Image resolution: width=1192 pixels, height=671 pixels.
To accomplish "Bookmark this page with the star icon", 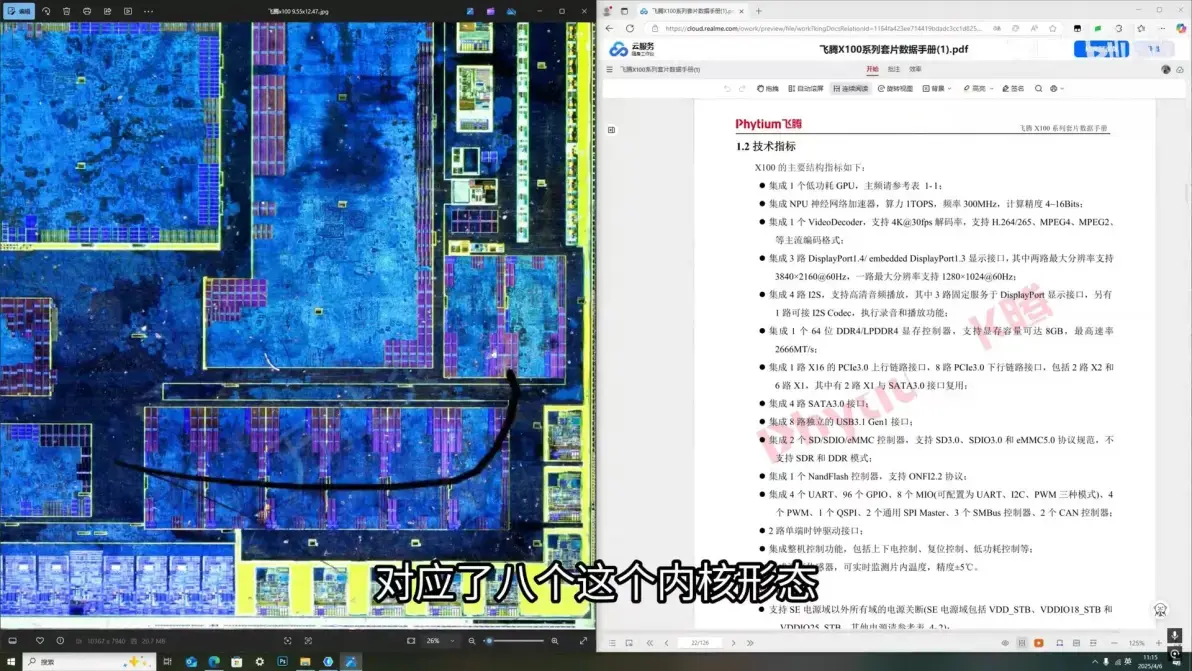I will coord(1053,28).
